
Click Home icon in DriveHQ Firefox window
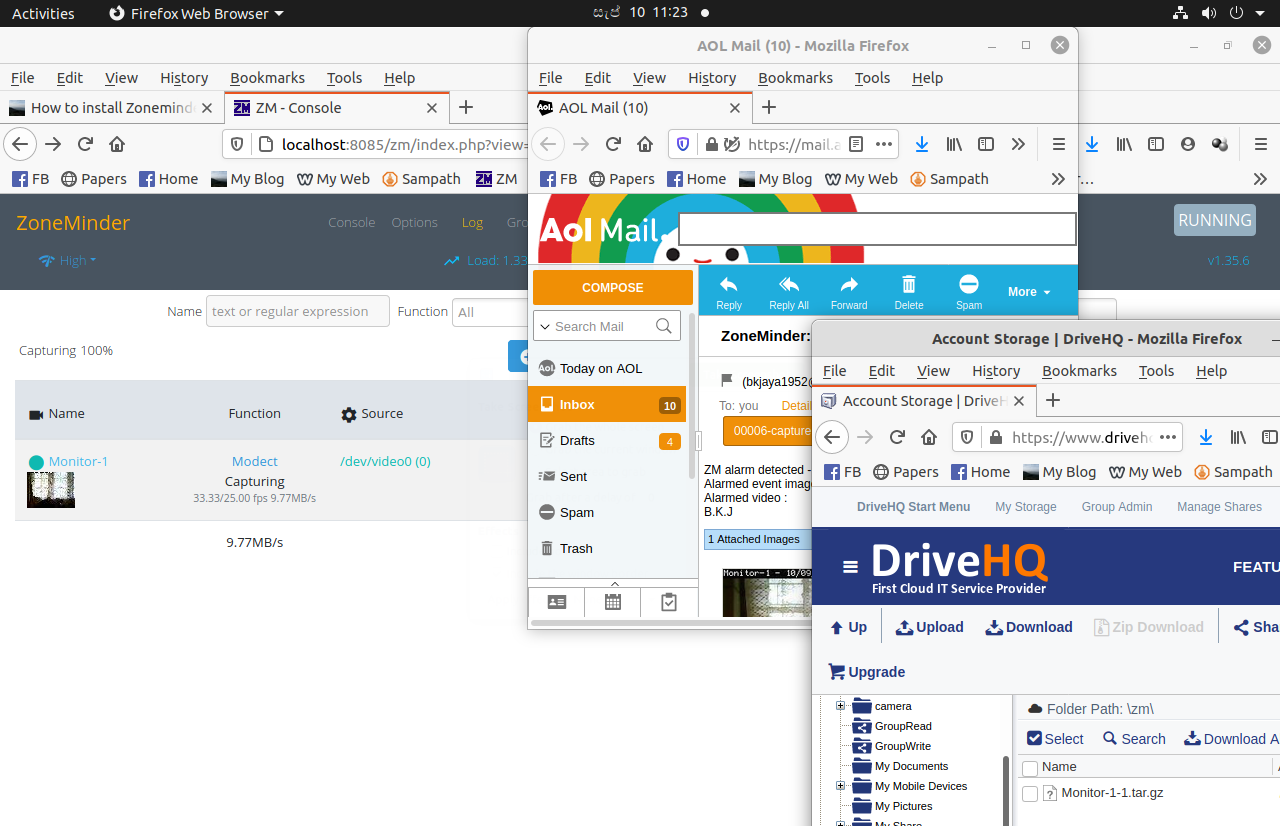coord(929,437)
